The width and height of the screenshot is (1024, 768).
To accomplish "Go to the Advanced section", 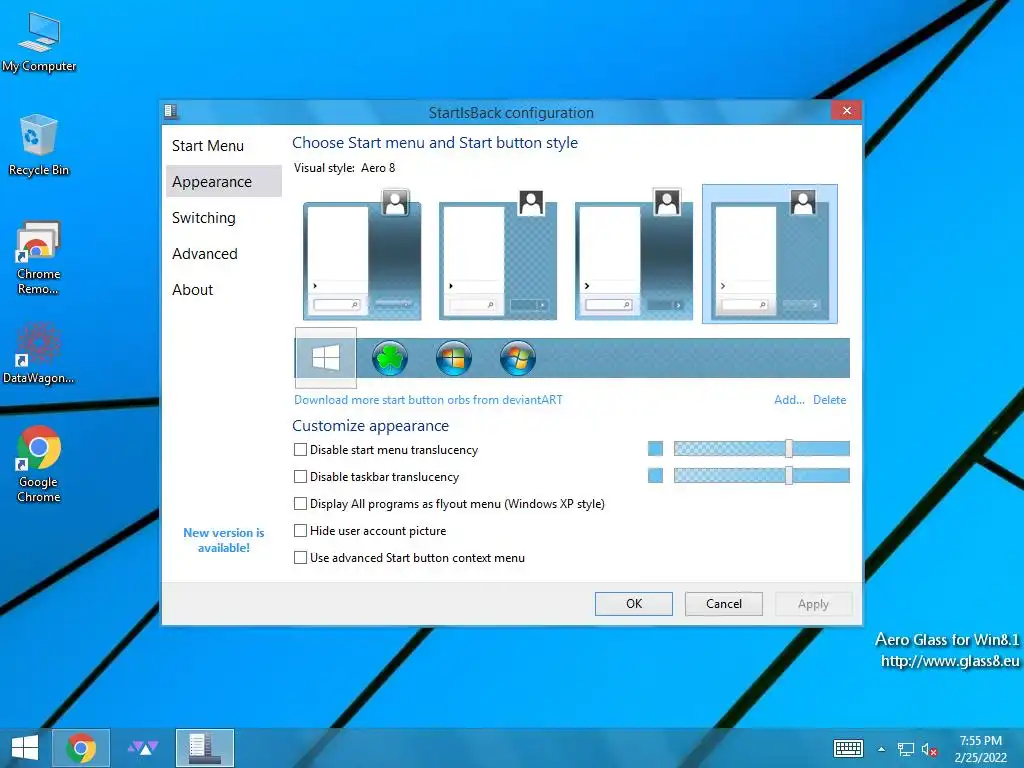I will coord(223,253).
